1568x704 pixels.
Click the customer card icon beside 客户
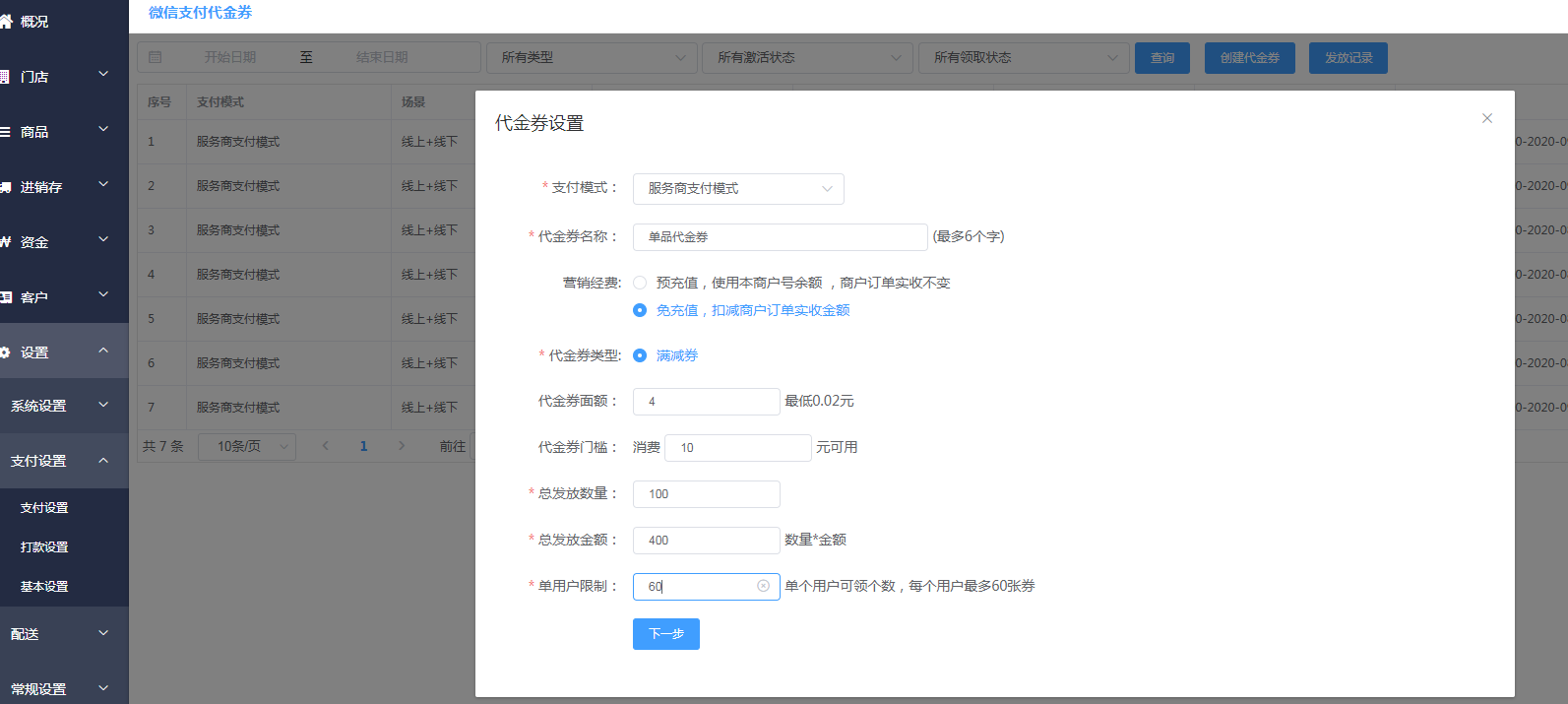click(x=5, y=297)
